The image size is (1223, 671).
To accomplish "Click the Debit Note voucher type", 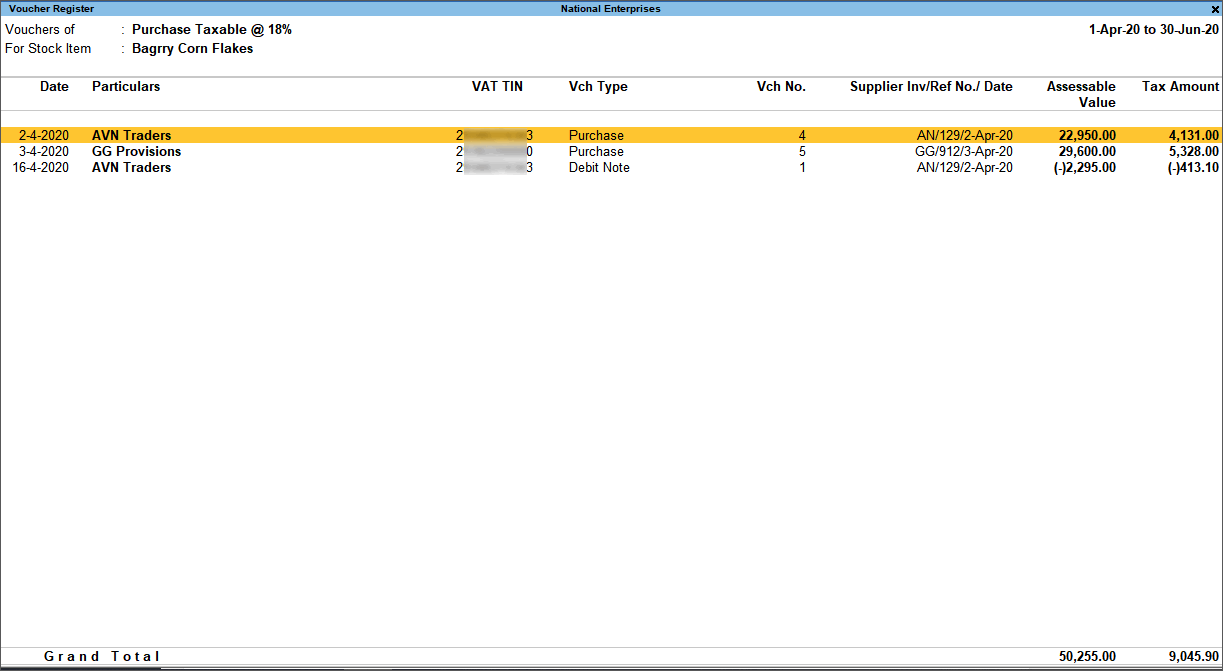I will tap(599, 167).
